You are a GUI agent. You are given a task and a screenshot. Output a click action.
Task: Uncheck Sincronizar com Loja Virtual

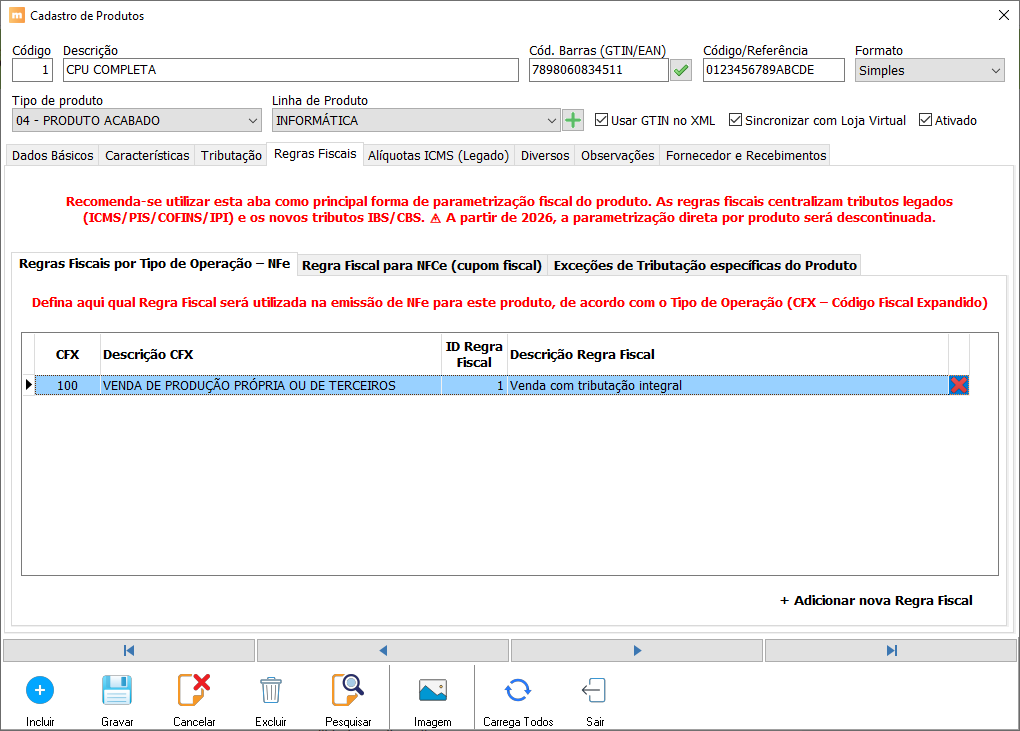click(736, 120)
